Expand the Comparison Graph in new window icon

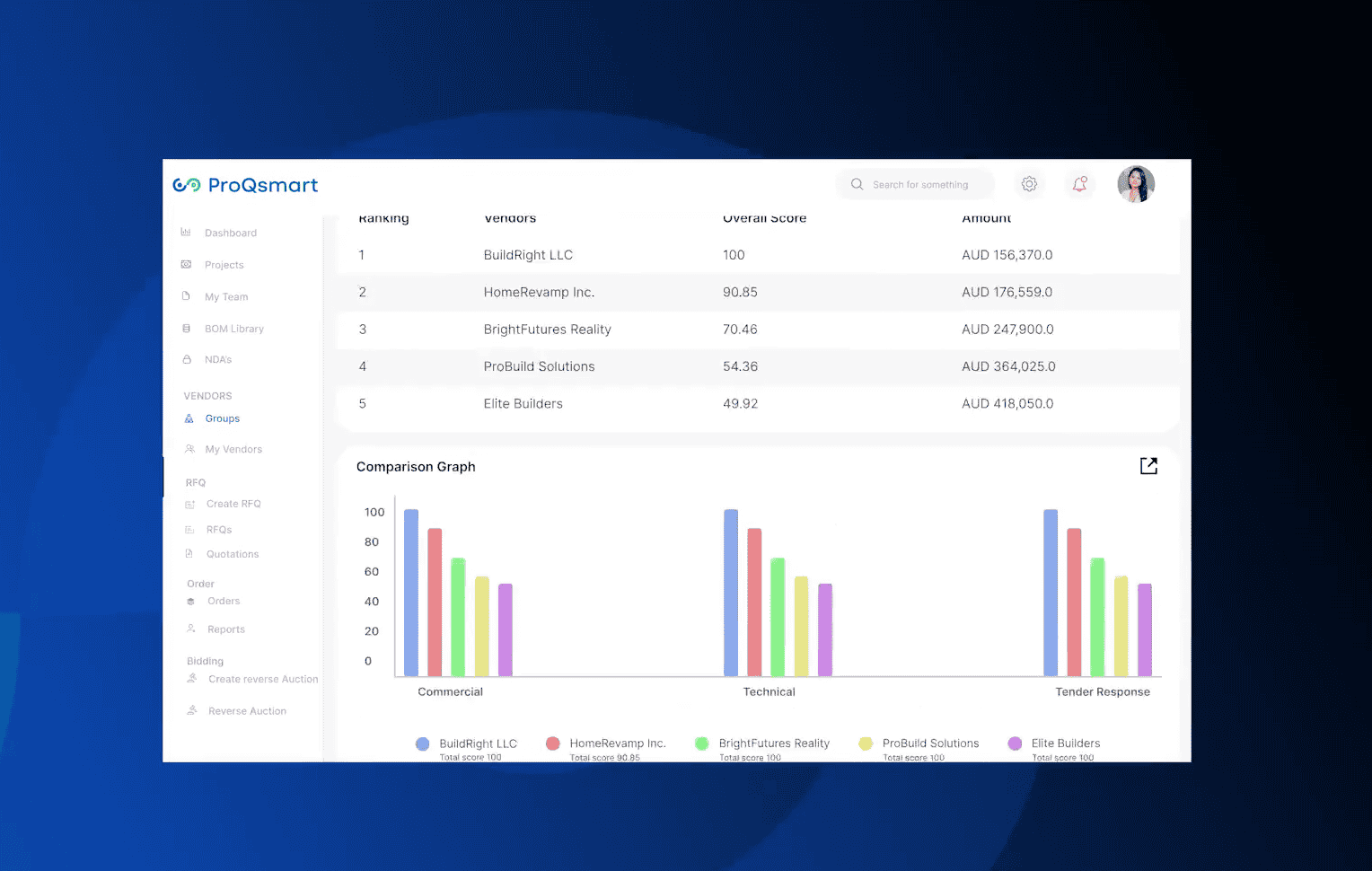1148,466
